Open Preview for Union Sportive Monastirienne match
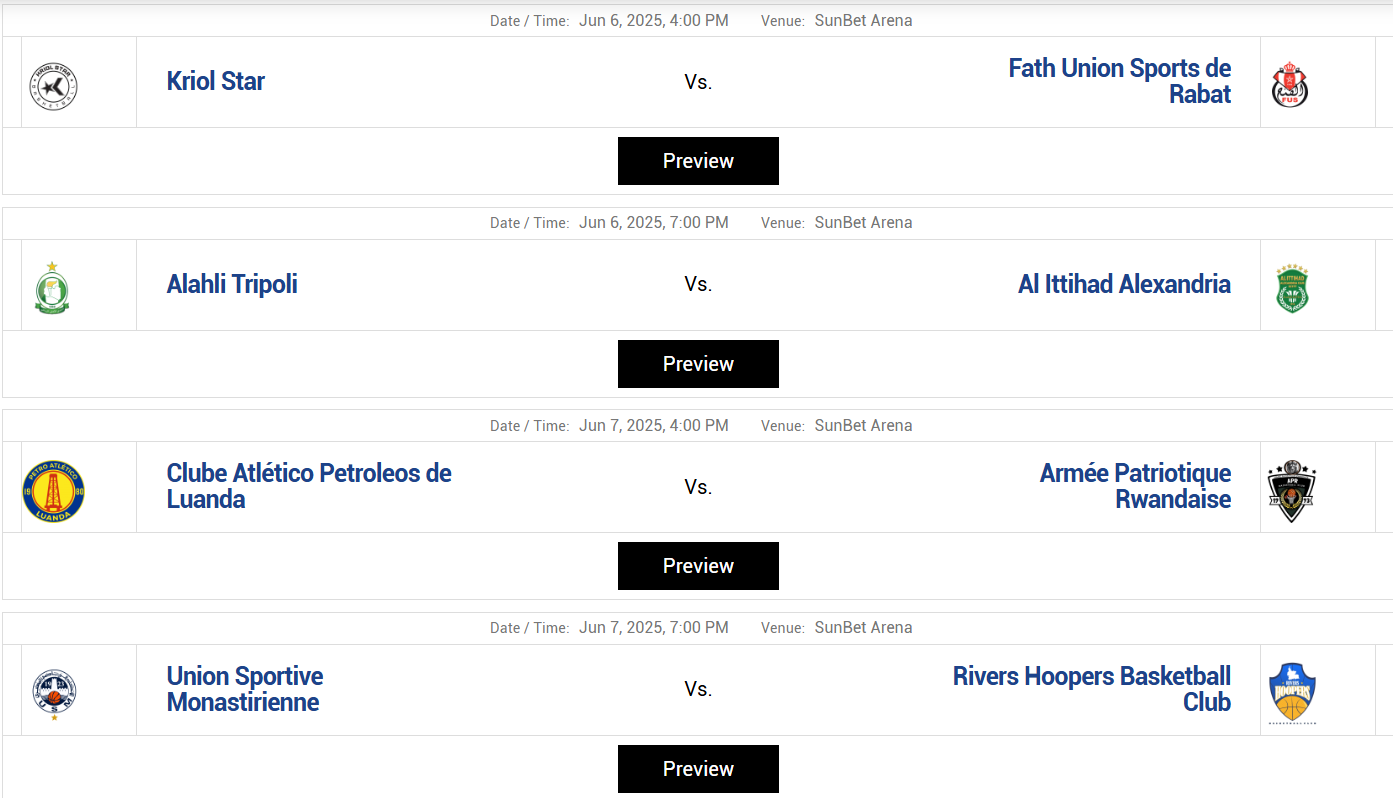1393x798 pixels. pos(698,768)
